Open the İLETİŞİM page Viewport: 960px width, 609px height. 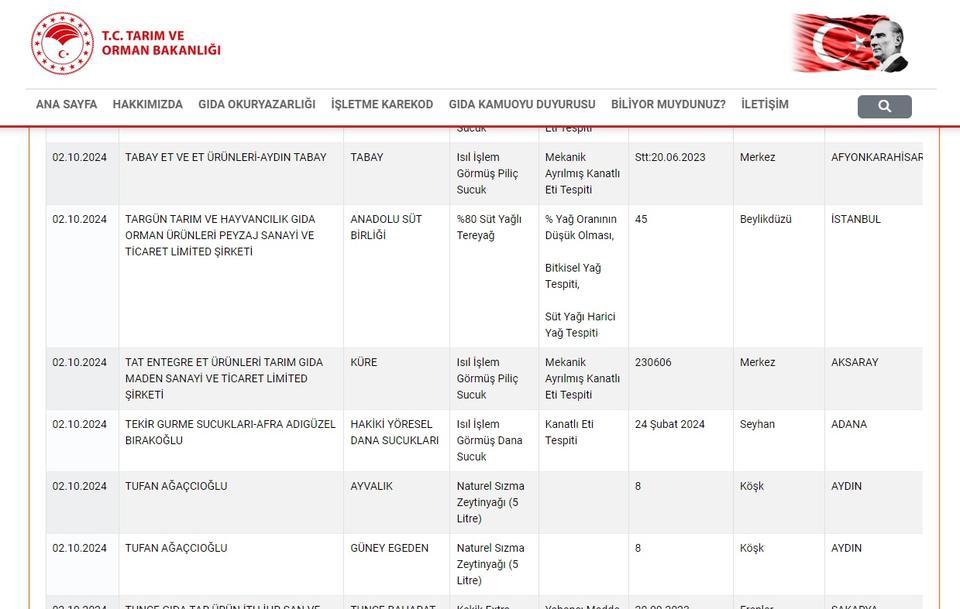coord(765,104)
